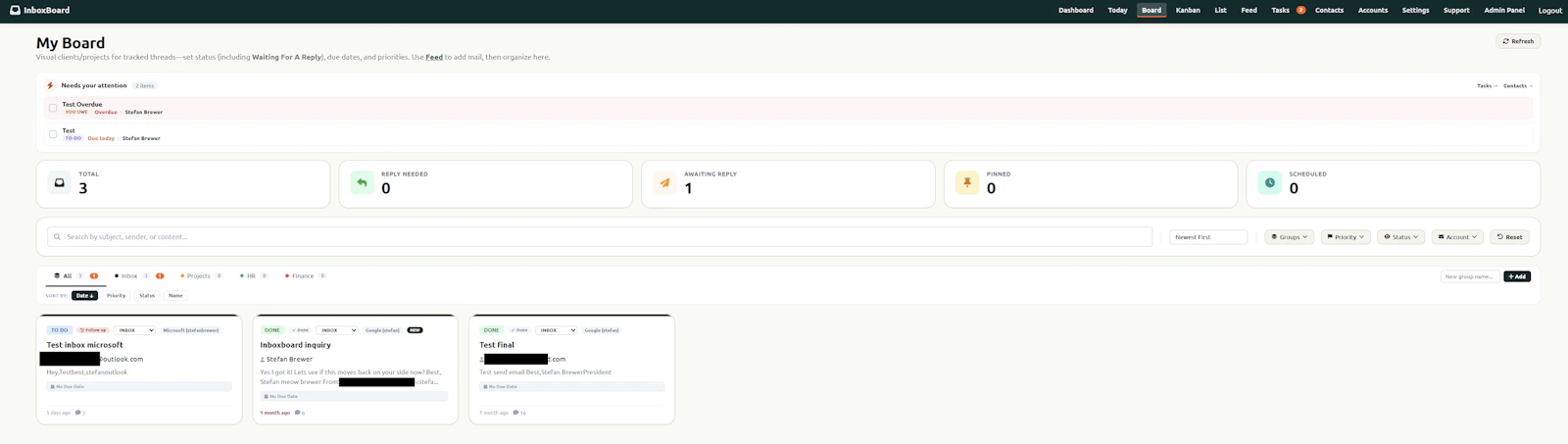Click the Reply Needed green arrow icon
The width and height of the screenshot is (1568, 444).
(x=362, y=182)
